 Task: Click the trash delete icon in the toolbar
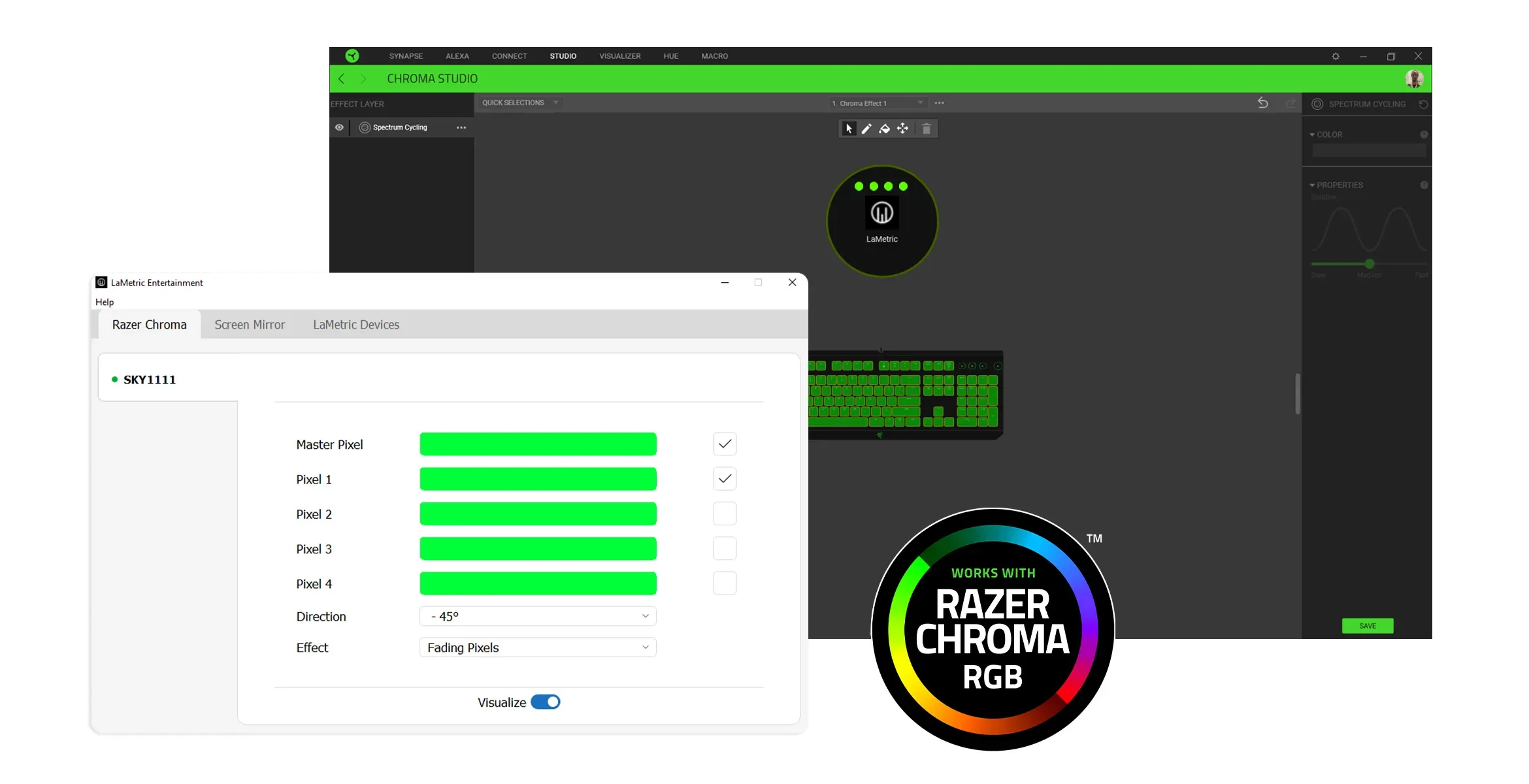click(x=927, y=129)
